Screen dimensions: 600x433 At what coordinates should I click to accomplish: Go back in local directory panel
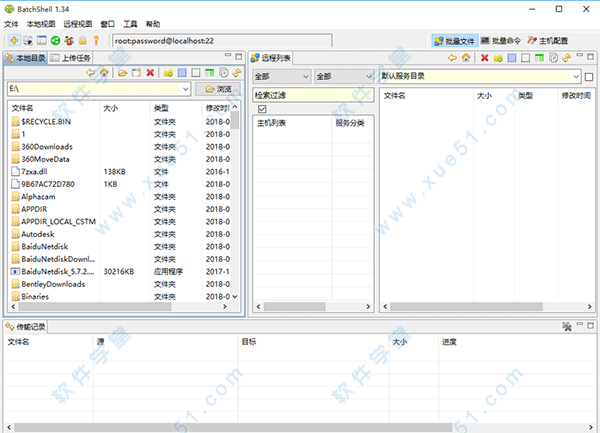(90, 72)
